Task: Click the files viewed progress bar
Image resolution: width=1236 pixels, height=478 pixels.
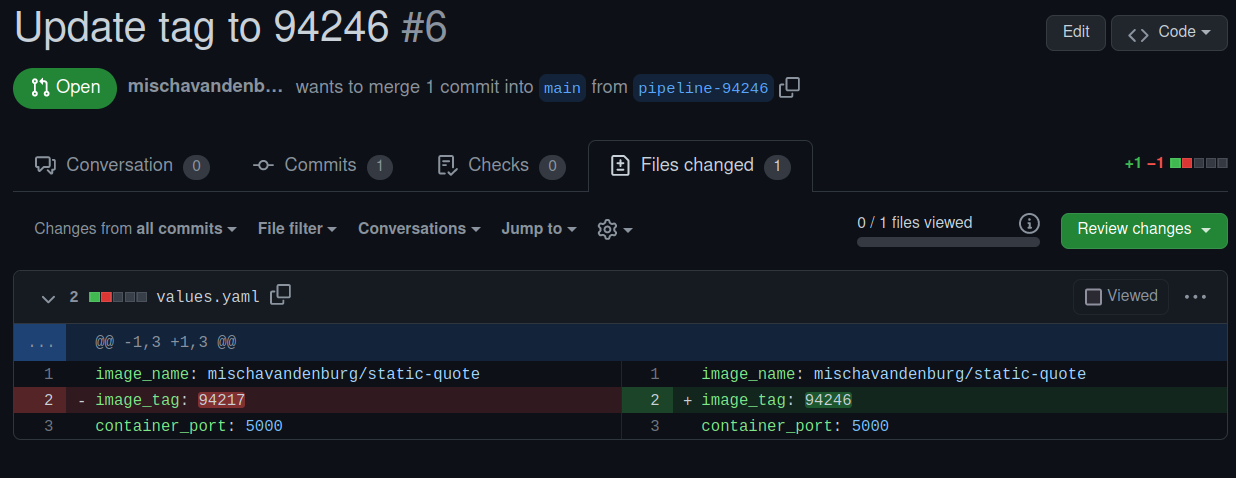Action: [947, 242]
